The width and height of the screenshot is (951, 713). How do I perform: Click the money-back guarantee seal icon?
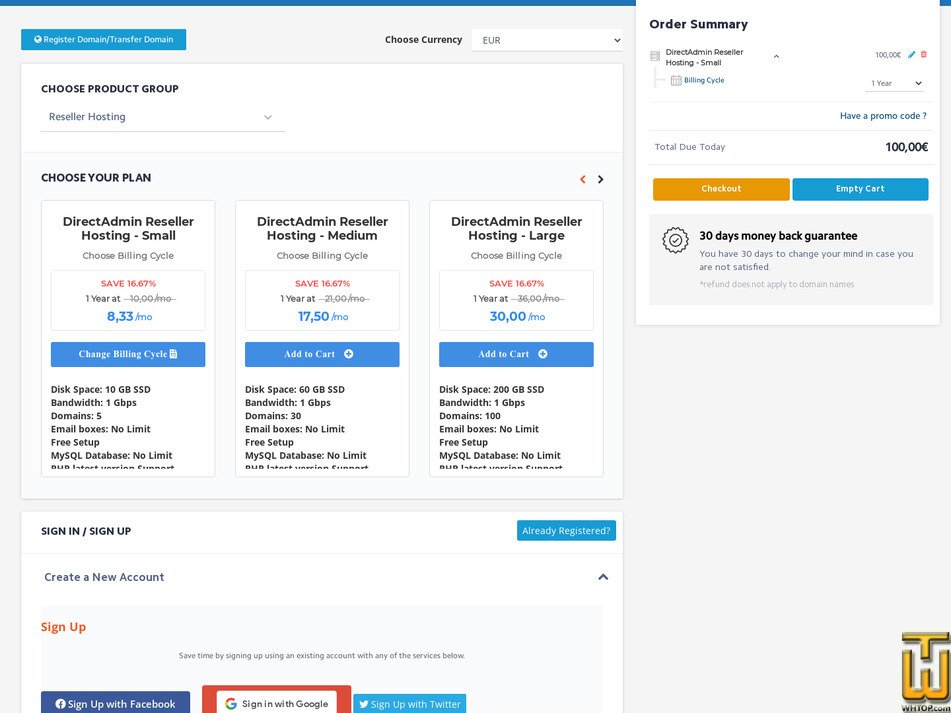click(675, 240)
